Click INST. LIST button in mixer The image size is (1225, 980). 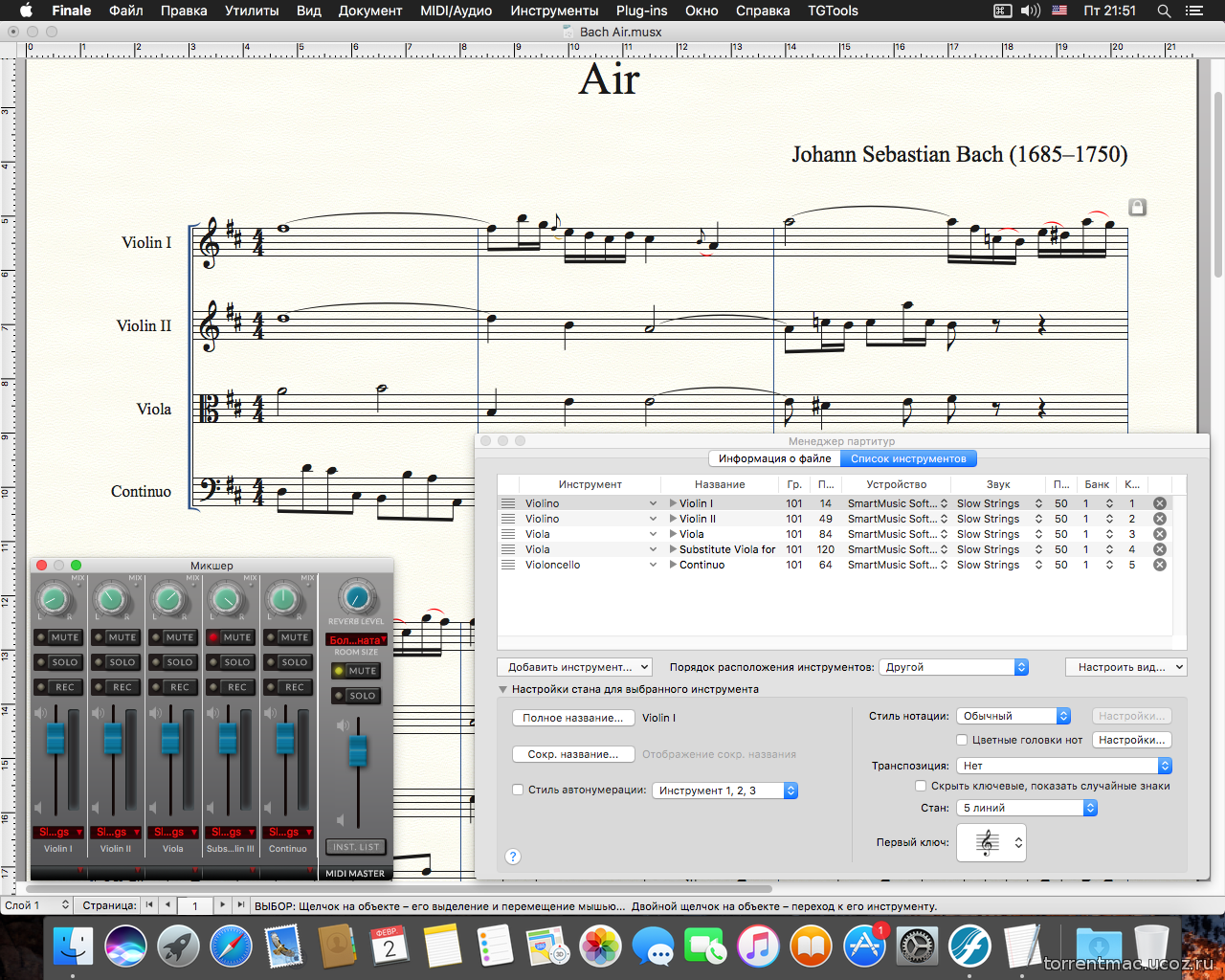[x=356, y=847]
